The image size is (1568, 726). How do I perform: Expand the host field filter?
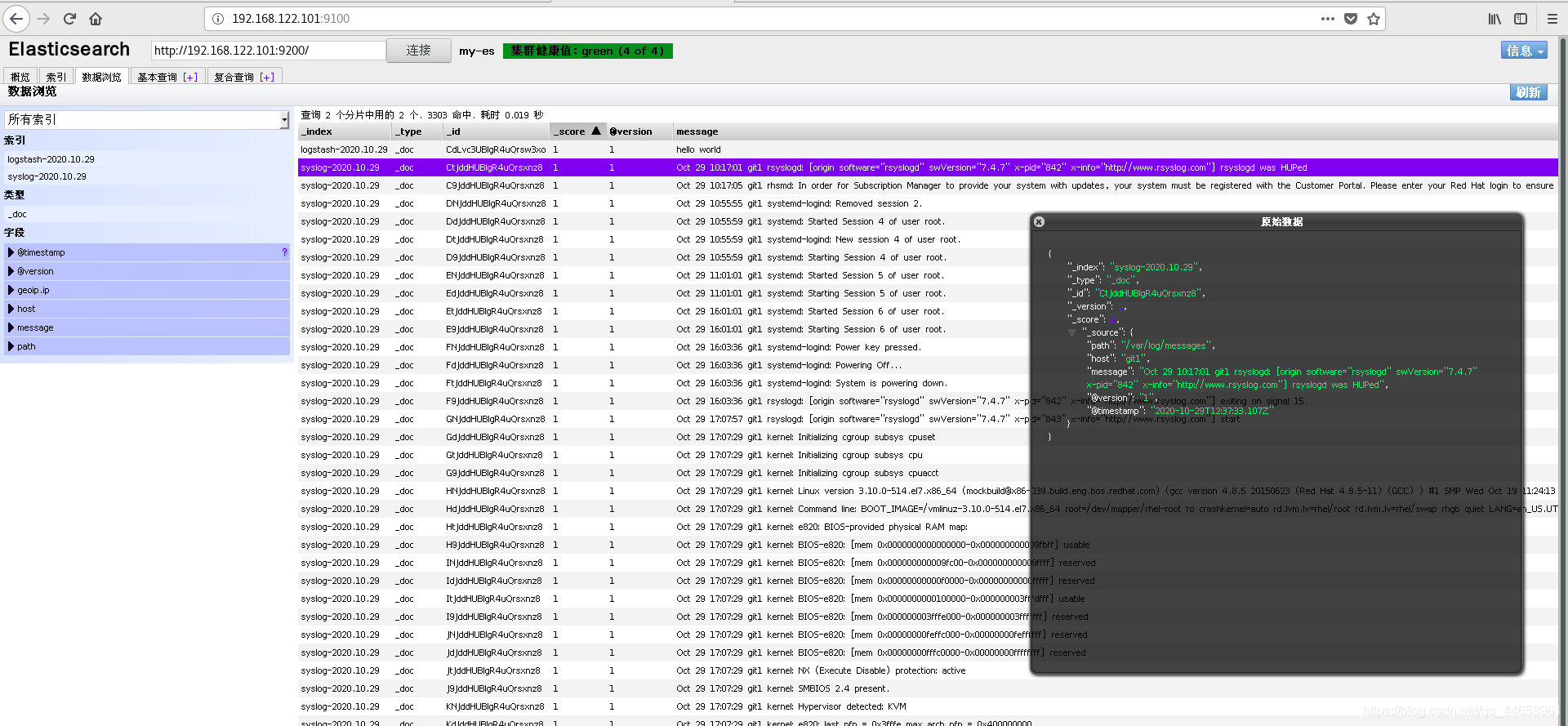147,309
